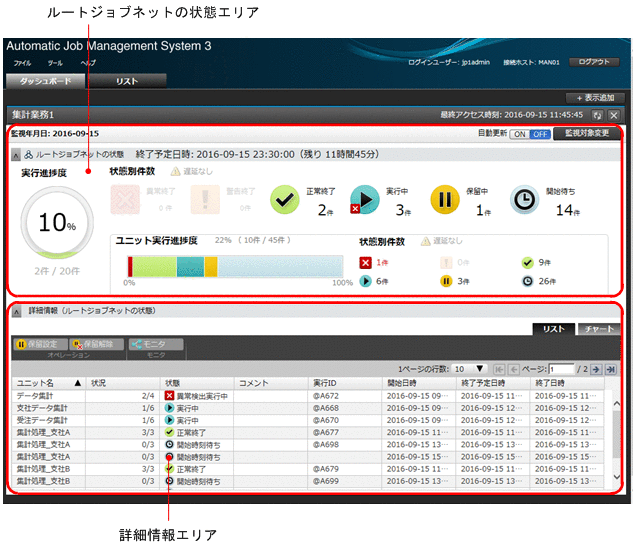Click the clock icon in @A698 row
Image resolution: width=635 pixels, height=547 pixels.
point(169,445)
